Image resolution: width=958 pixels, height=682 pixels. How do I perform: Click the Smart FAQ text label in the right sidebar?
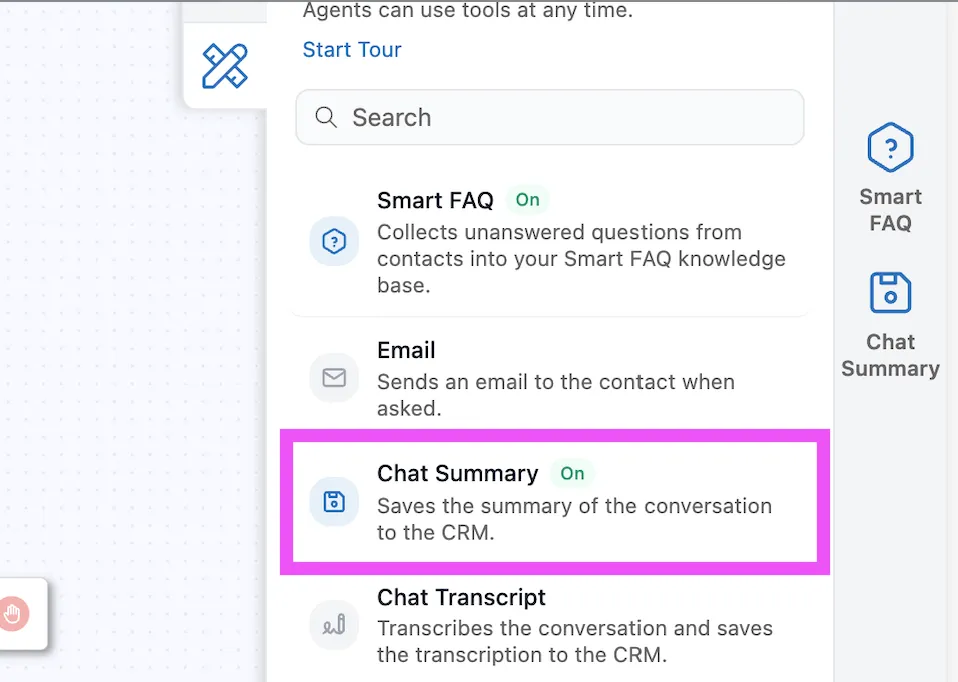coord(890,209)
